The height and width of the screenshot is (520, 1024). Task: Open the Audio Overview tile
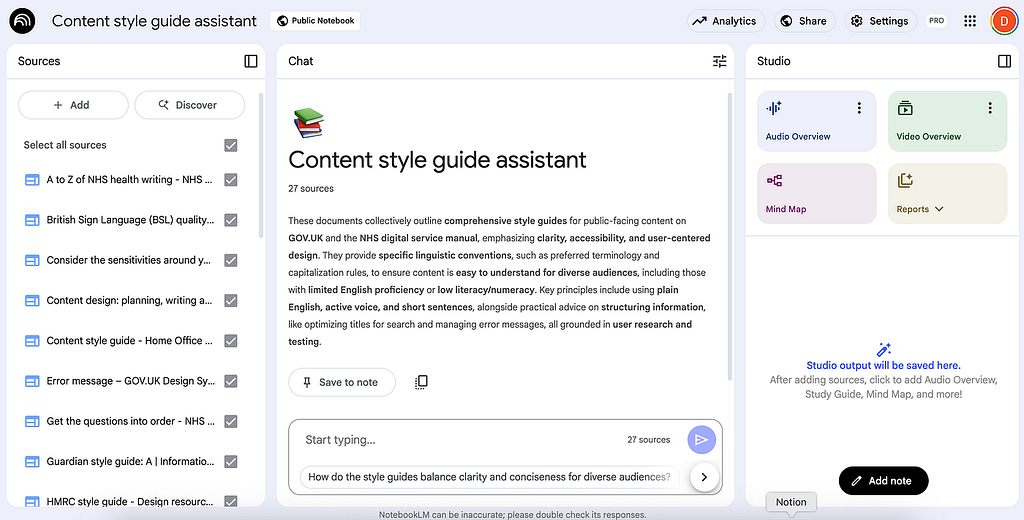pos(816,122)
